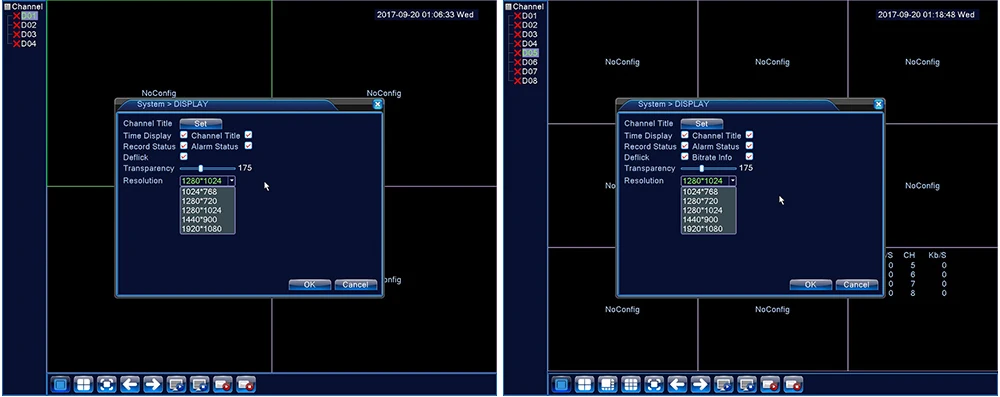Toggle Channel Title checkbox in left dialog
This screenshot has height=397, width=1000.
[248, 135]
